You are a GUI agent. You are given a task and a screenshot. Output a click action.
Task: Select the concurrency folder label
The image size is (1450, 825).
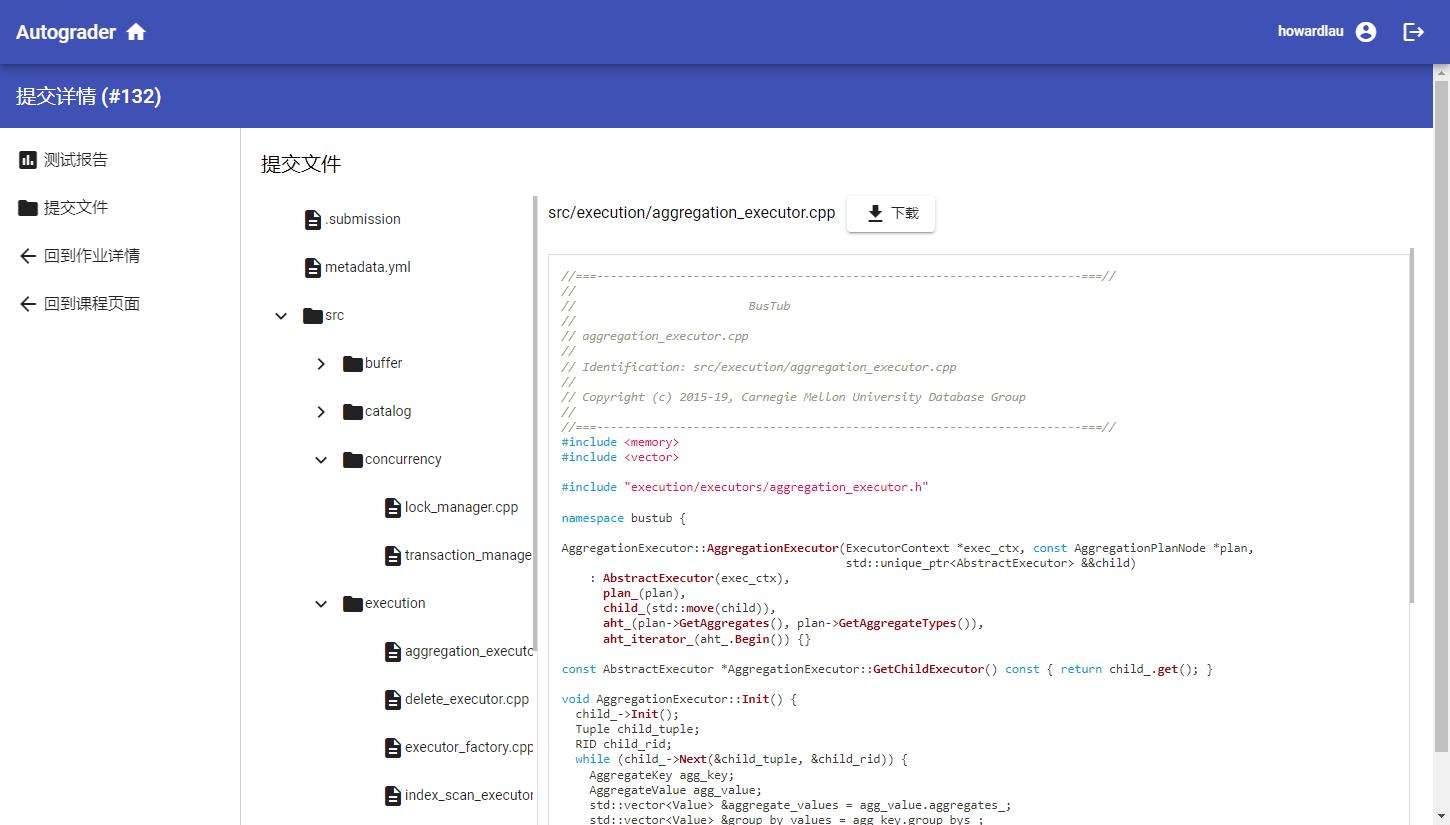point(403,459)
